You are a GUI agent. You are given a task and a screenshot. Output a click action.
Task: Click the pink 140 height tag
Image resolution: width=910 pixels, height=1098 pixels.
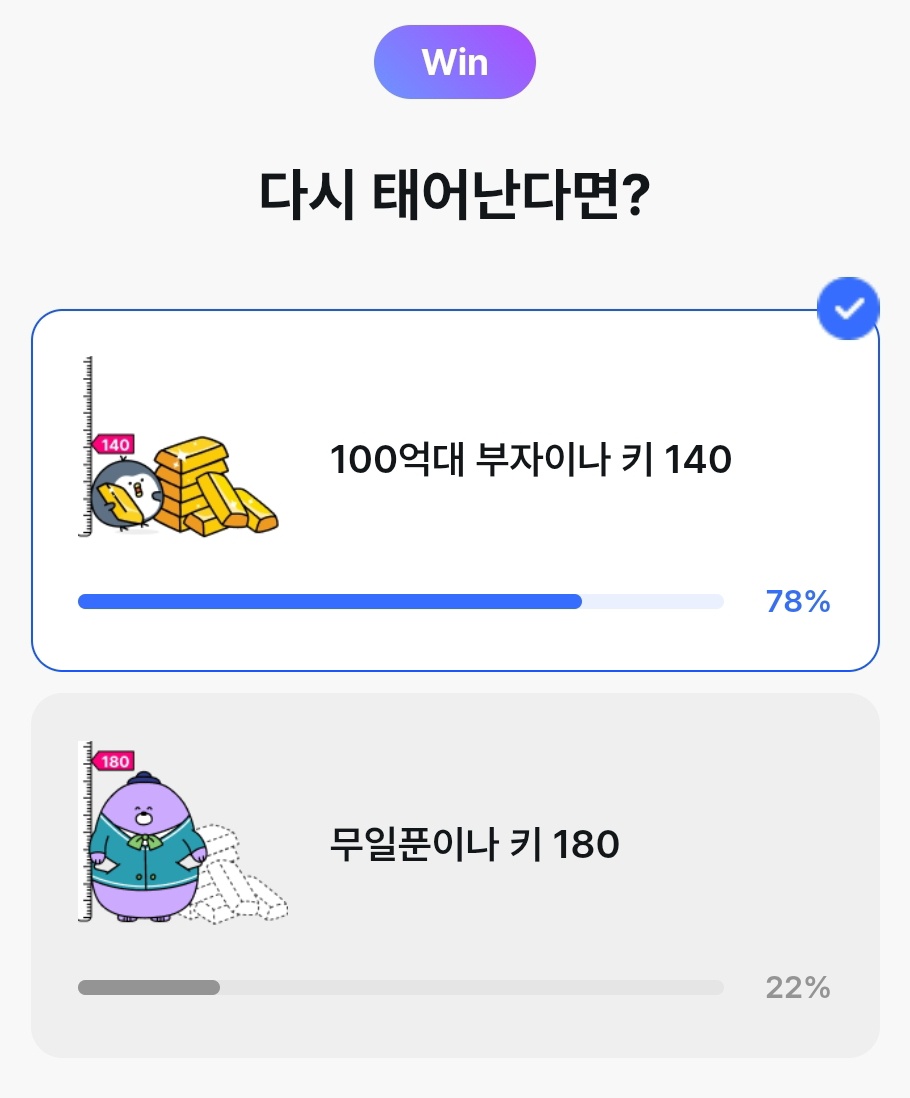113,445
